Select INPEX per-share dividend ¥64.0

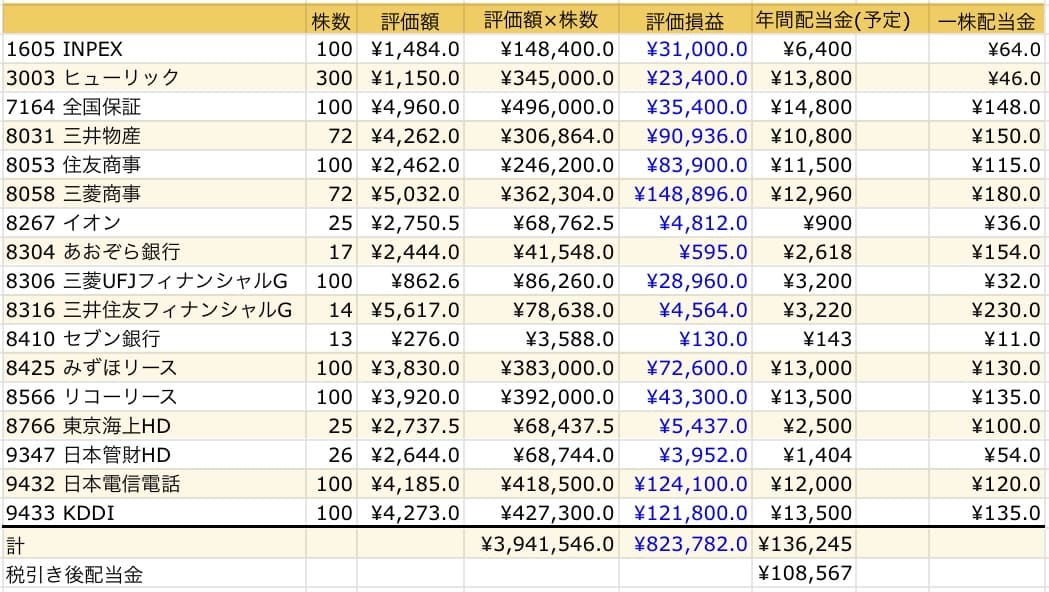[x=987, y=49]
